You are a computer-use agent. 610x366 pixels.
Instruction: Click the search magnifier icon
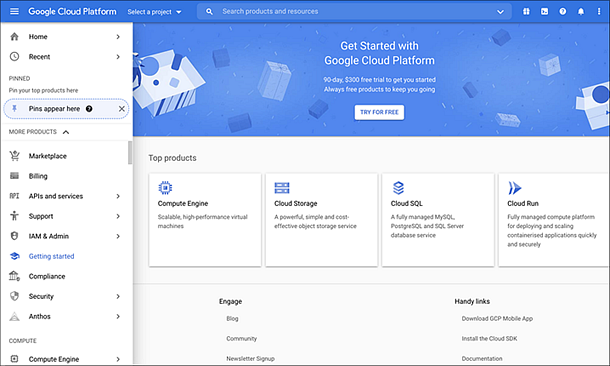click(x=209, y=12)
